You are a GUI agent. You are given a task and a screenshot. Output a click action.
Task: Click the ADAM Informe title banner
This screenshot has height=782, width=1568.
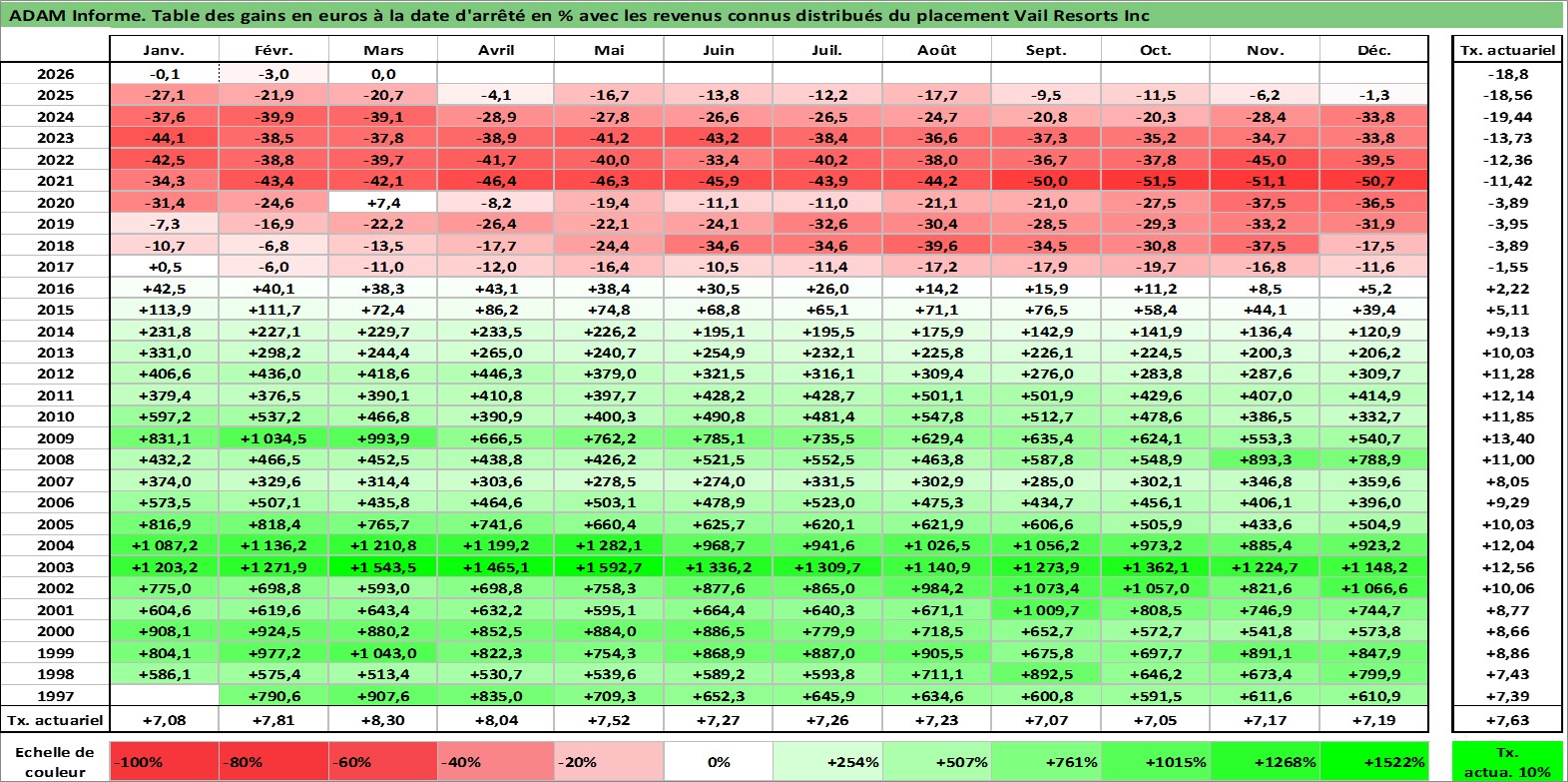[x=783, y=15]
